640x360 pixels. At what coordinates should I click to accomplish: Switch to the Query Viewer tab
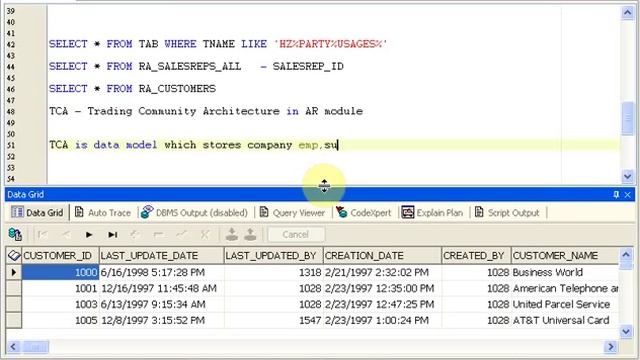tap(292, 213)
